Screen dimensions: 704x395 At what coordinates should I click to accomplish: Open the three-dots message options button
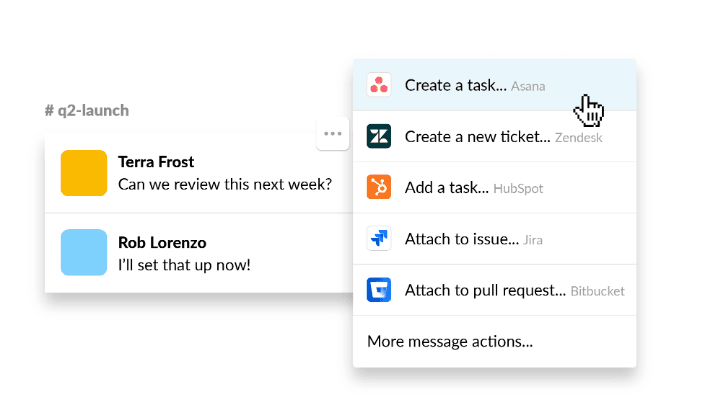[x=333, y=134]
